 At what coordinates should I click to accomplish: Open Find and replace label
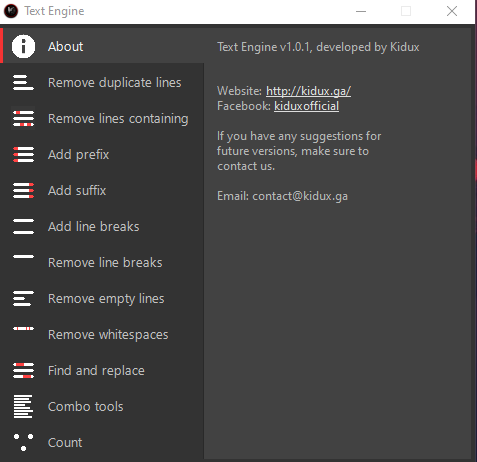[96, 371]
